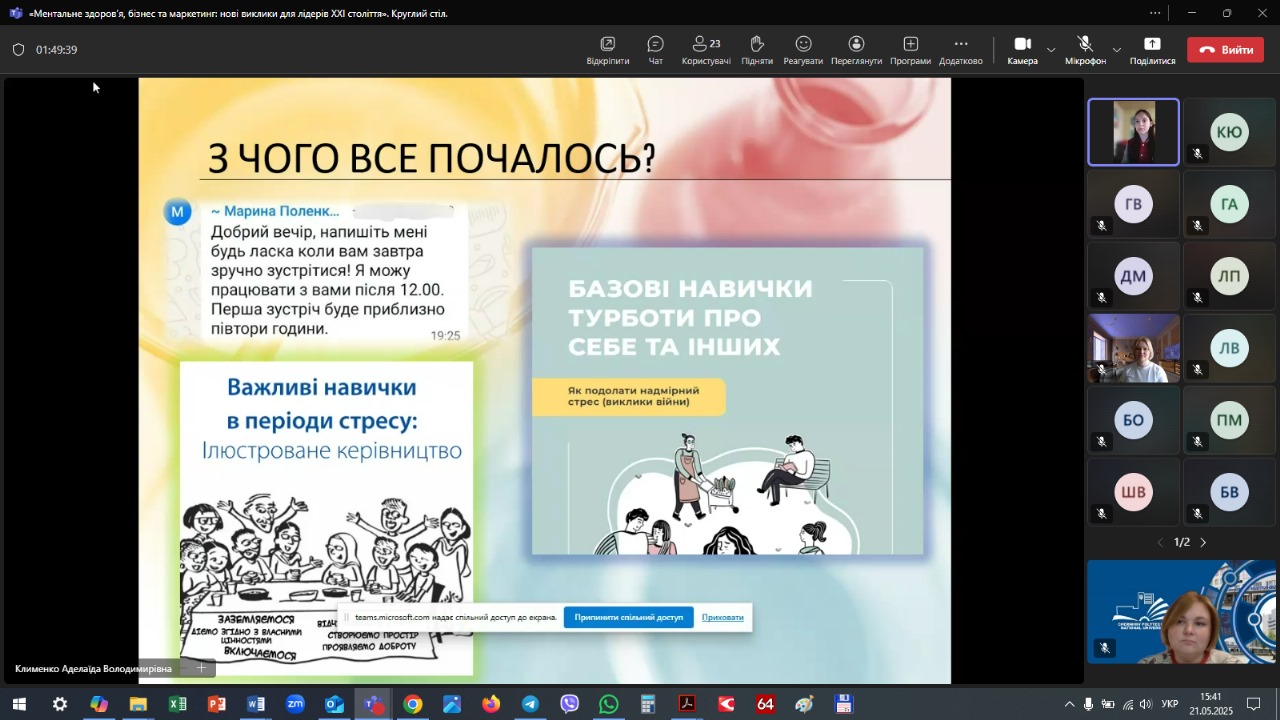
Task: Toggle the microphone mute
Action: pos(1085,49)
